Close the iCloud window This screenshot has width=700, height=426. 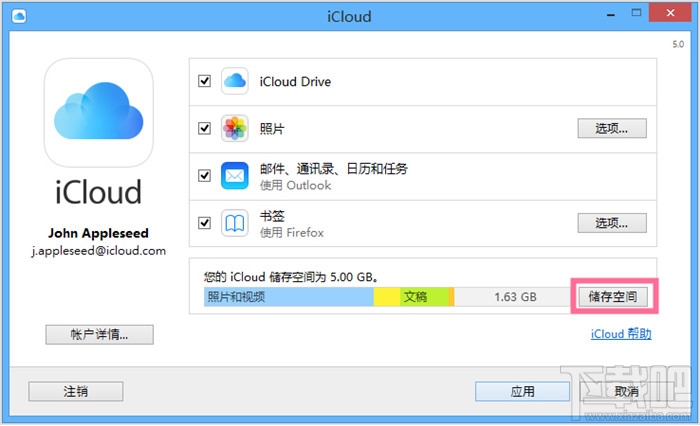pyautogui.click(x=671, y=13)
